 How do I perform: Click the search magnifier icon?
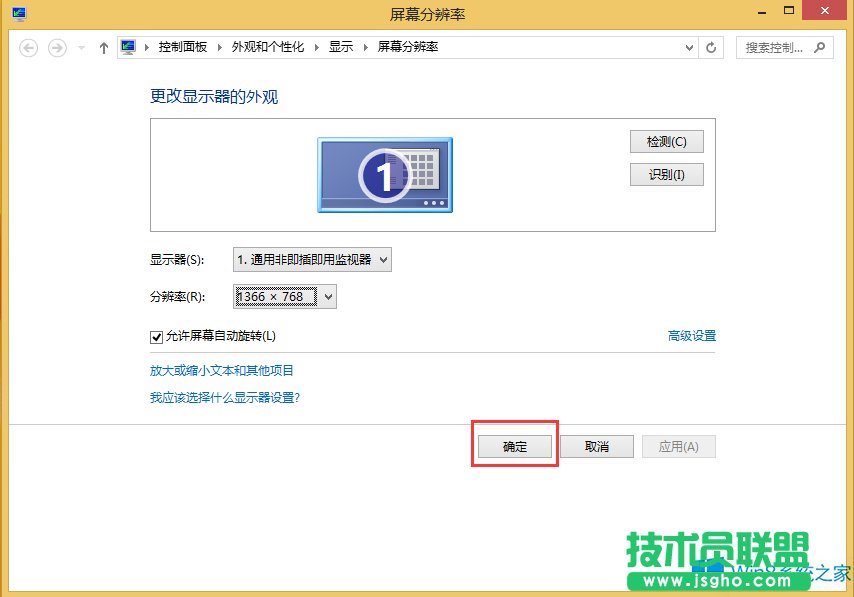tap(820, 47)
